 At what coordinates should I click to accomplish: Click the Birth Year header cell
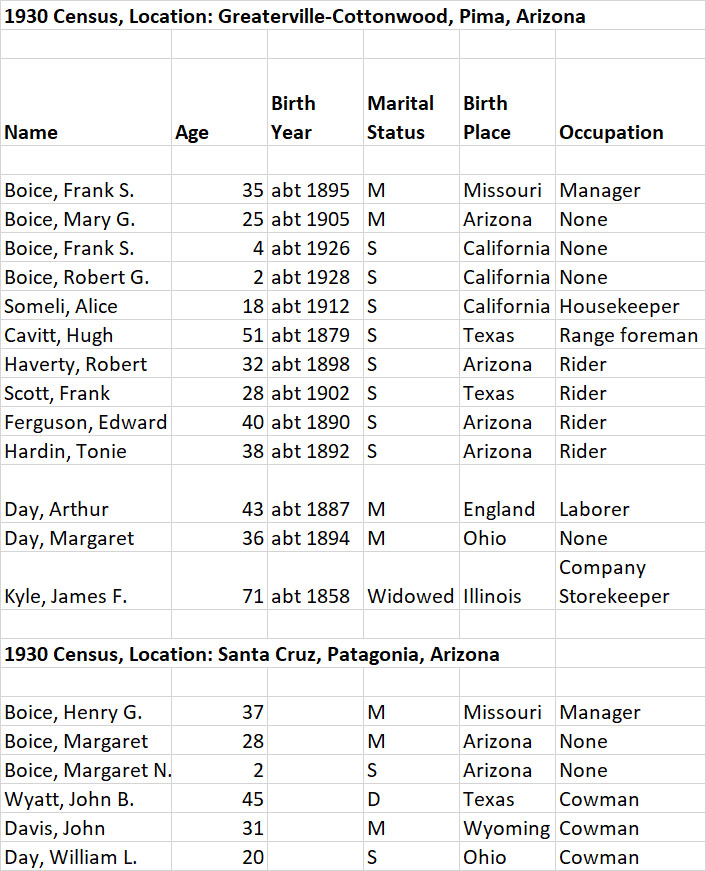pyautogui.click(x=293, y=118)
